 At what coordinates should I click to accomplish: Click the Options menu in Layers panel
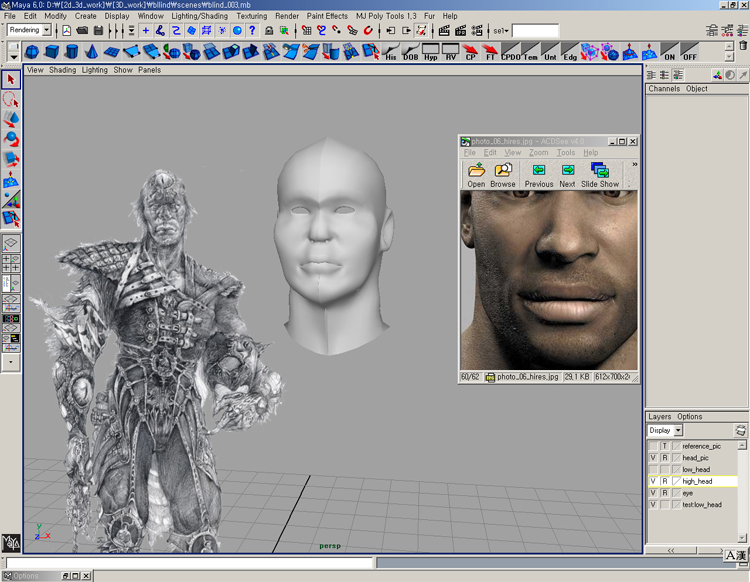coord(690,417)
